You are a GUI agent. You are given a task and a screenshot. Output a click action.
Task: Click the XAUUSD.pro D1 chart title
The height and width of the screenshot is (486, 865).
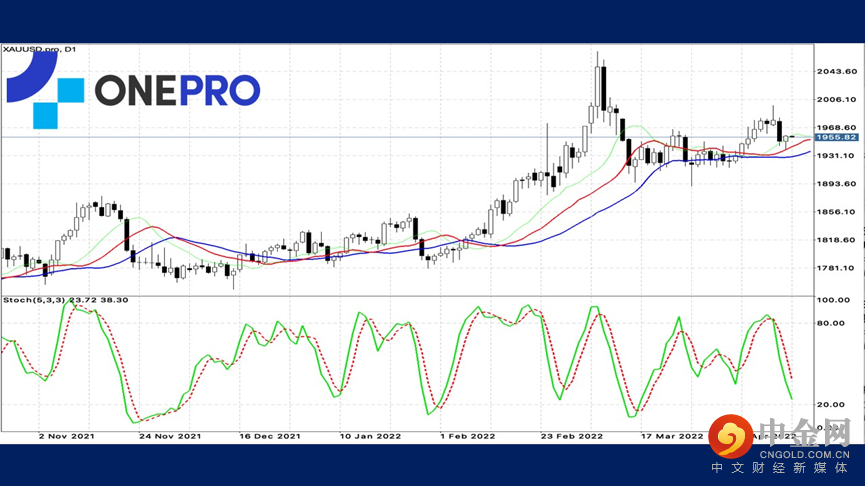click(39, 49)
